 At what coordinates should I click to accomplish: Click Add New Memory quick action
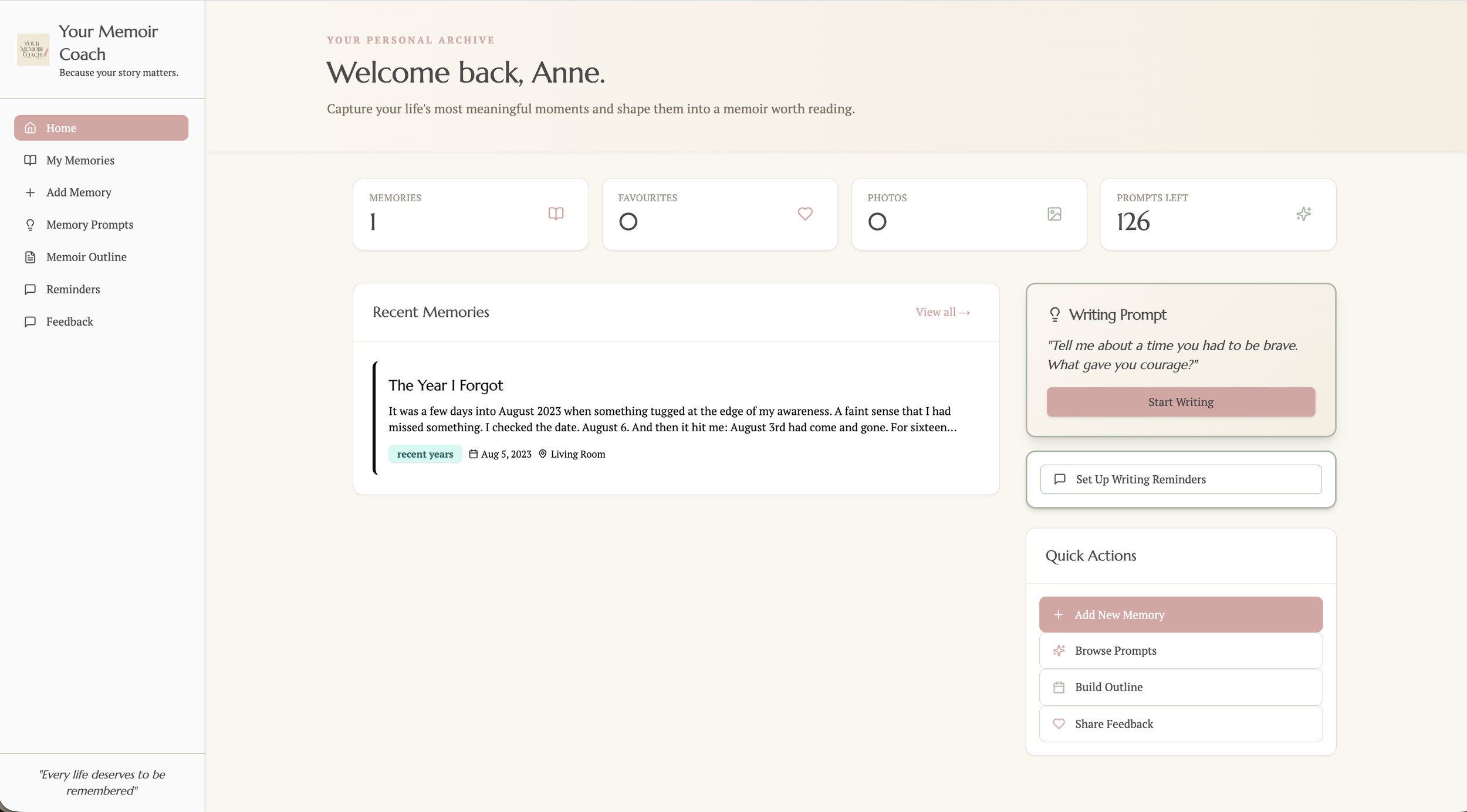click(1180, 614)
